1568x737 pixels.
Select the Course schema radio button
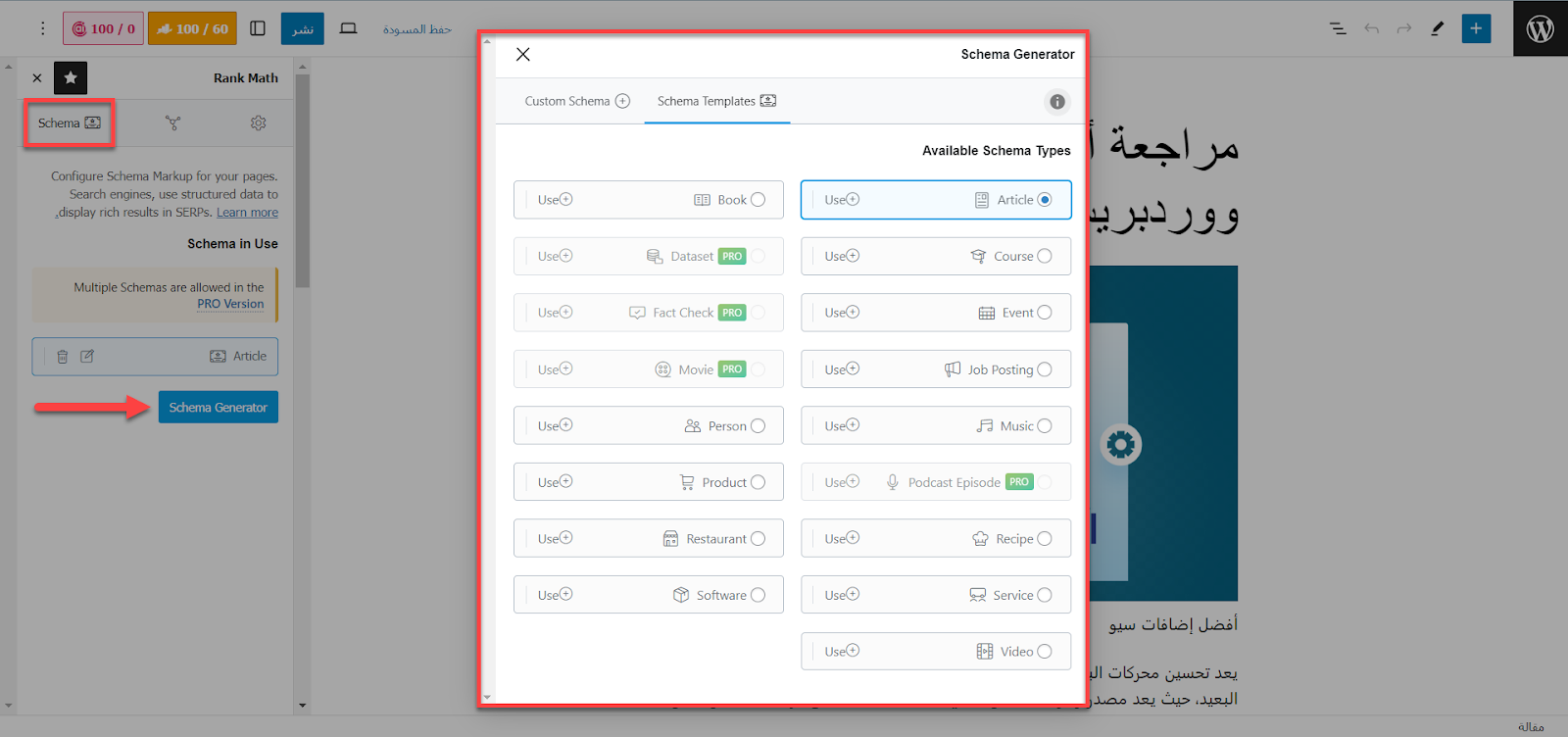[x=1045, y=256]
